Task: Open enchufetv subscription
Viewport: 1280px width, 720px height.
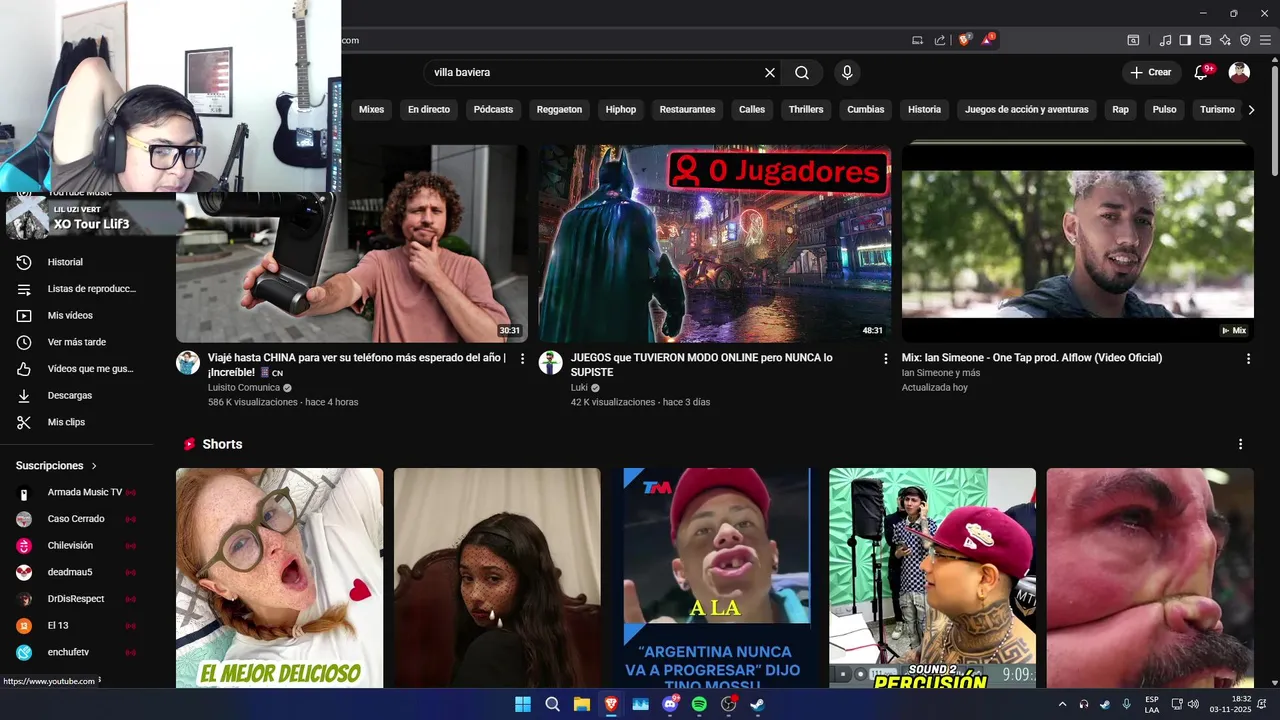Action: click(77, 652)
